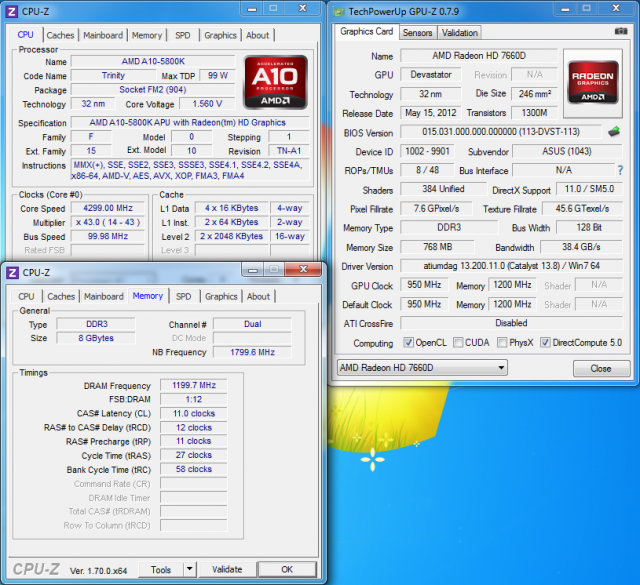The image size is (640, 585).
Task: Click the NB Frequency value 1799.6 MHz
Action: tap(252, 352)
